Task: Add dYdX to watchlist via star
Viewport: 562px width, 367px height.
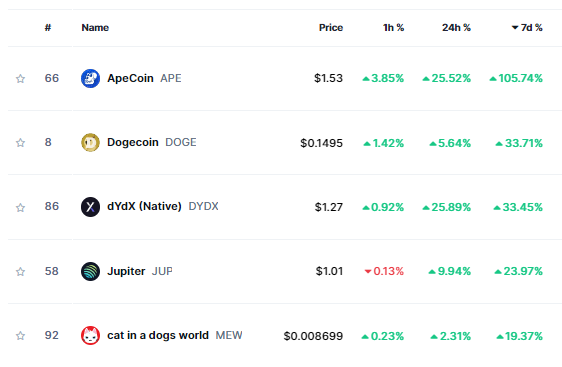Action: coord(20,207)
